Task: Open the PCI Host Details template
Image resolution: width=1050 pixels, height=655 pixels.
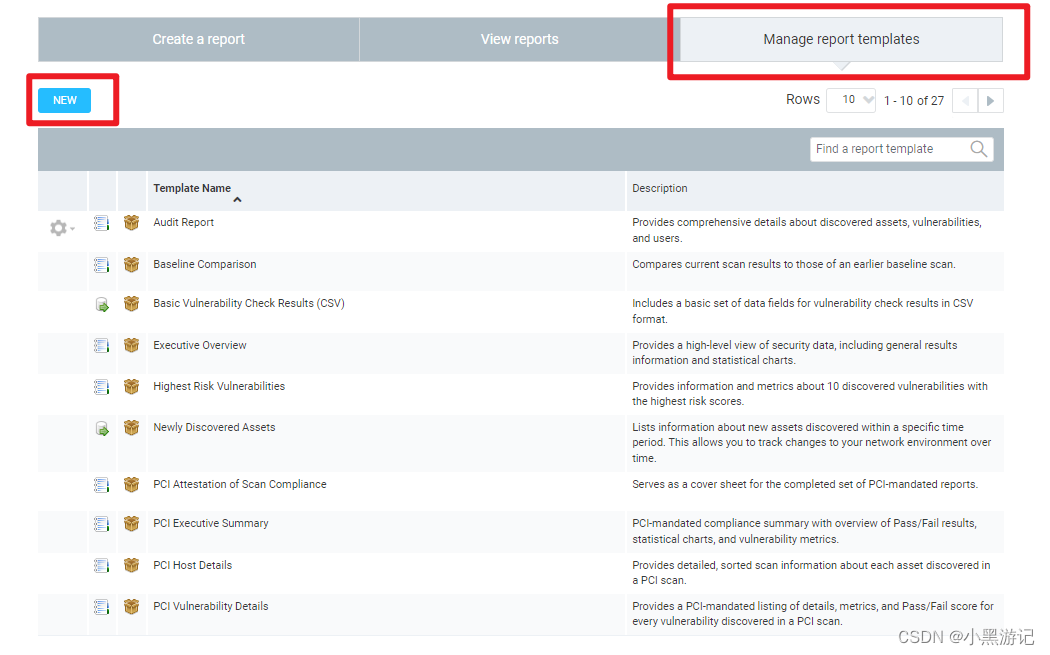Action: pyautogui.click(x=193, y=565)
